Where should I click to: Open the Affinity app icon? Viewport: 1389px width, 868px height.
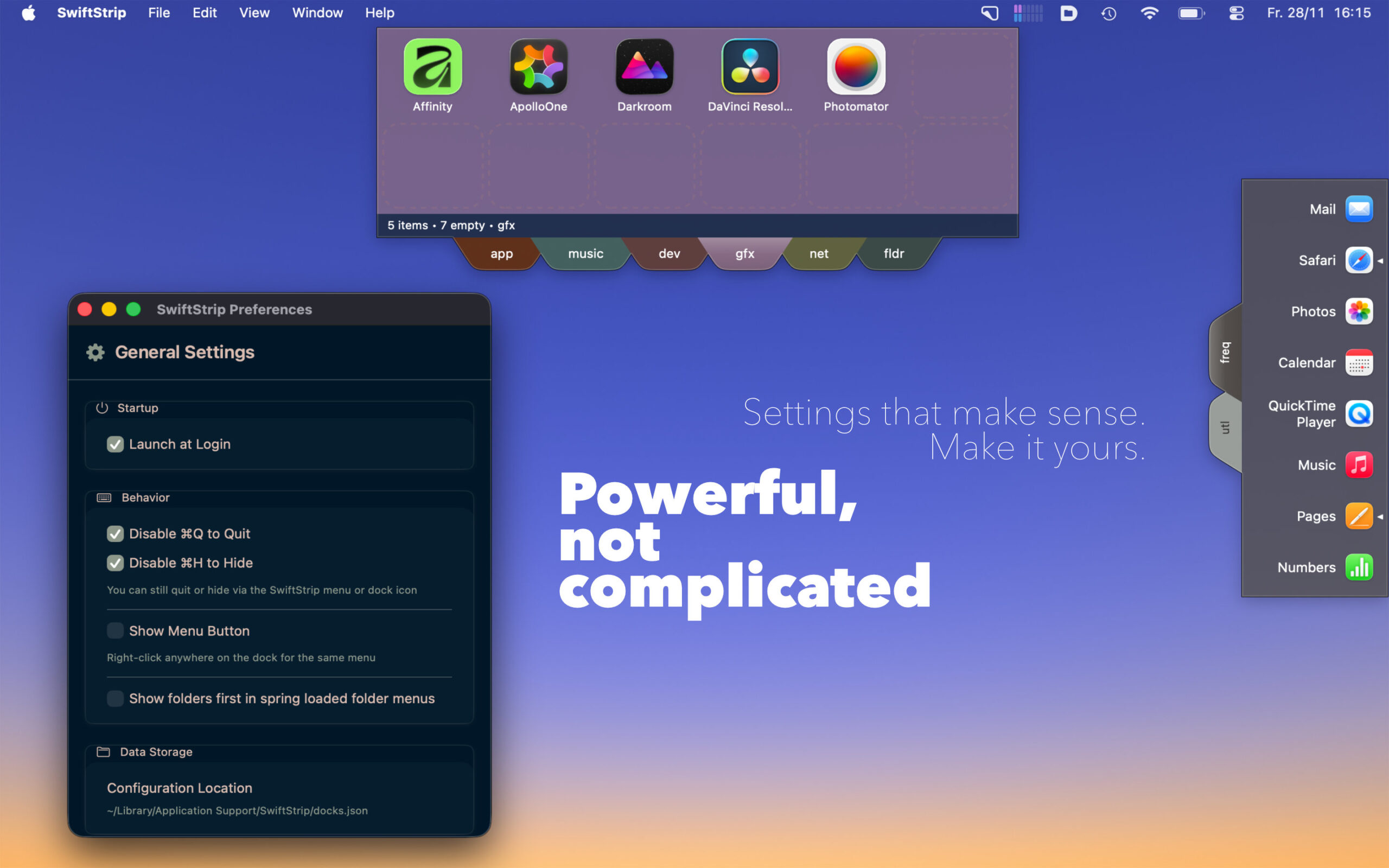tap(432, 67)
